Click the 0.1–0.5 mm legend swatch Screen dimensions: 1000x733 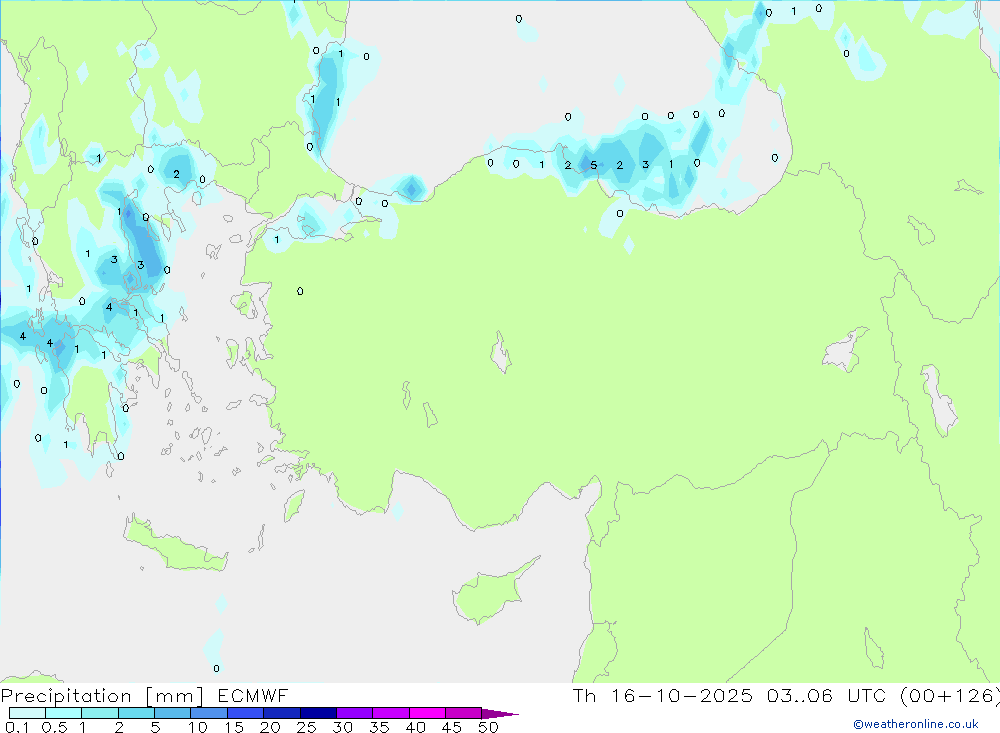coord(27,713)
